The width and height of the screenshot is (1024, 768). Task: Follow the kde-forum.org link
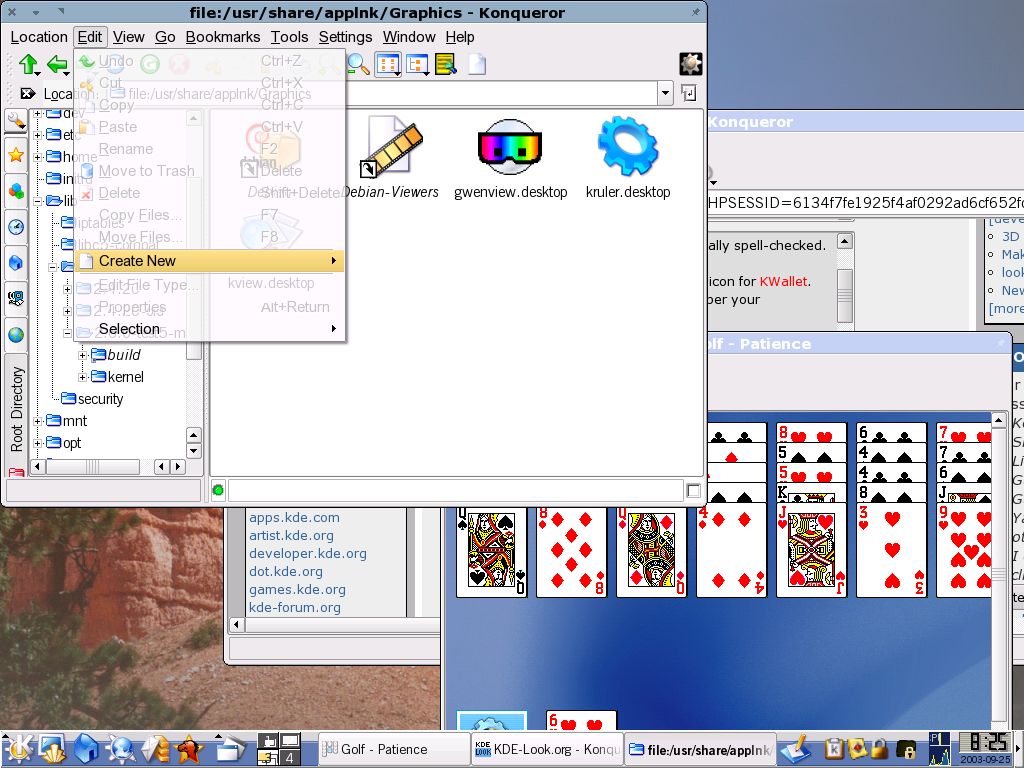pyautogui.click(x=295, y=607)
